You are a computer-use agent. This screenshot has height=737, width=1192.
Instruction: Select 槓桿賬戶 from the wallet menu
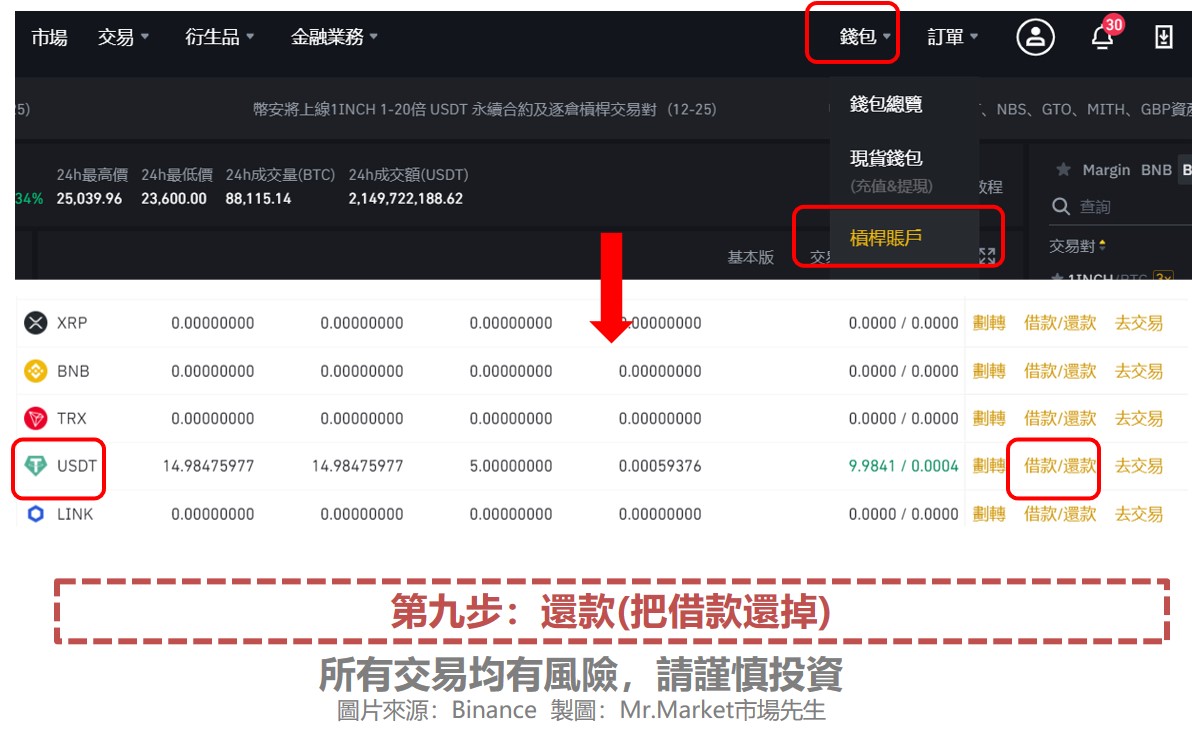tap(884, 237)
